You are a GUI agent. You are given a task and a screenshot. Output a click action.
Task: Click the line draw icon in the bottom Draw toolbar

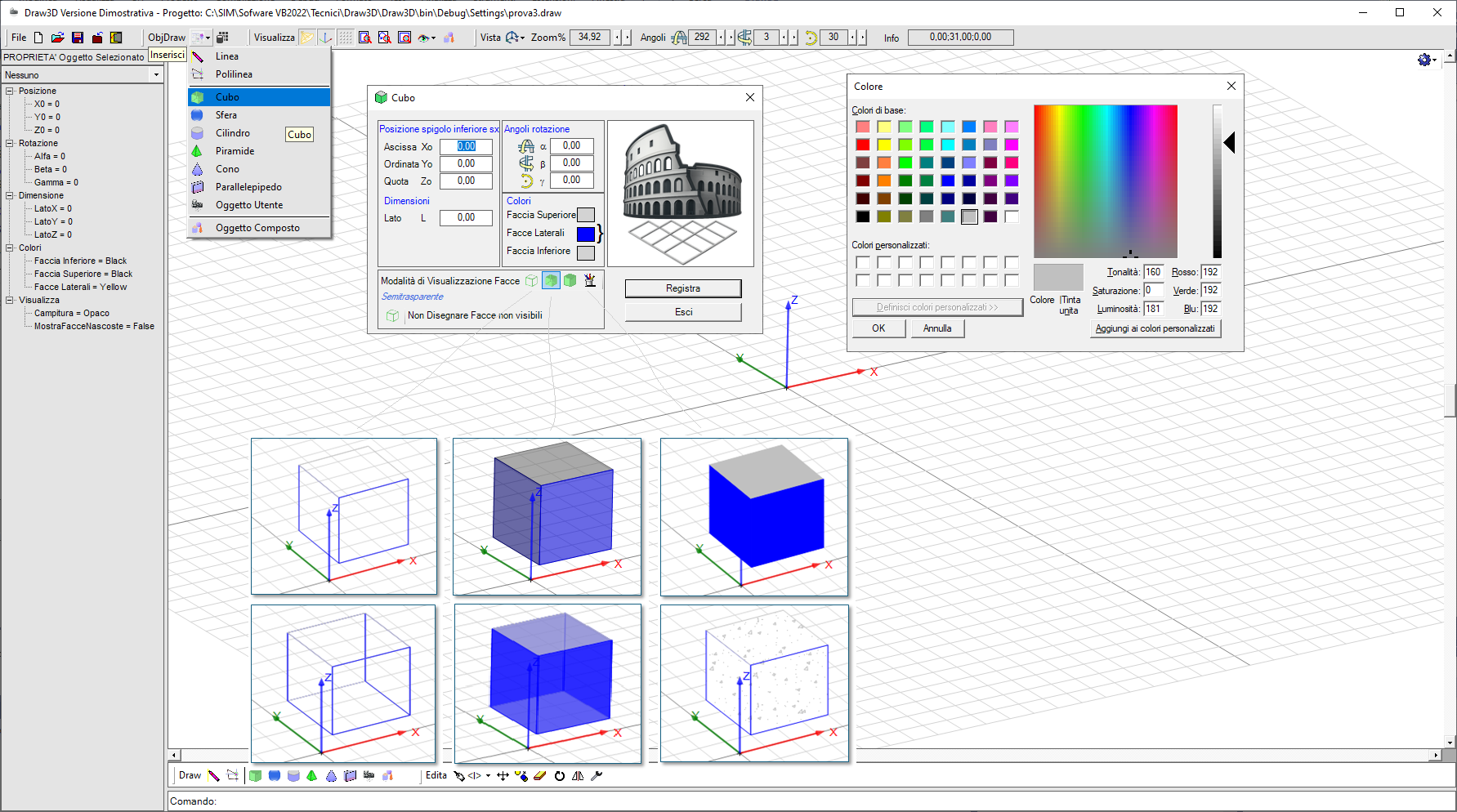click(x=213, y=776)
